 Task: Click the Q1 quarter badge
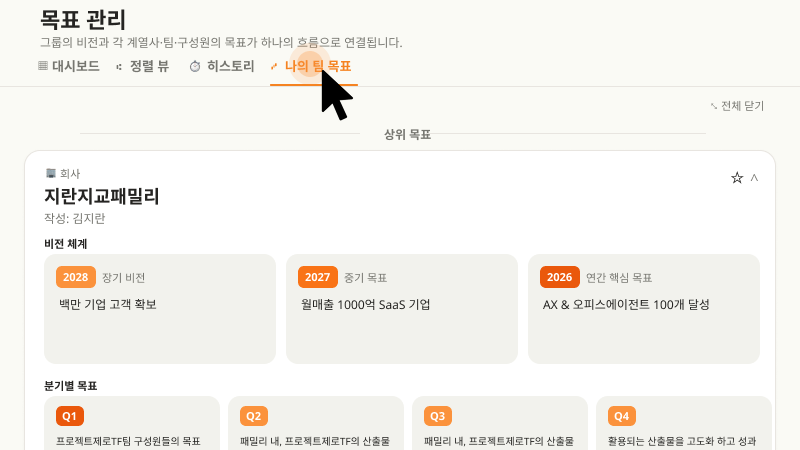[x=70, y=416]
